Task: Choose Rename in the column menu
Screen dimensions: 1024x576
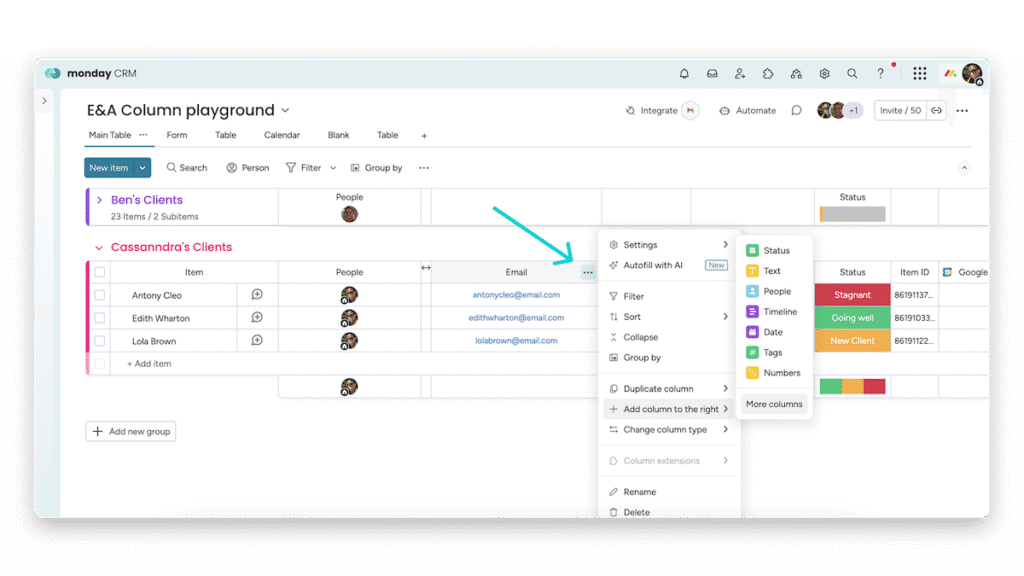Action: [669, 492]
